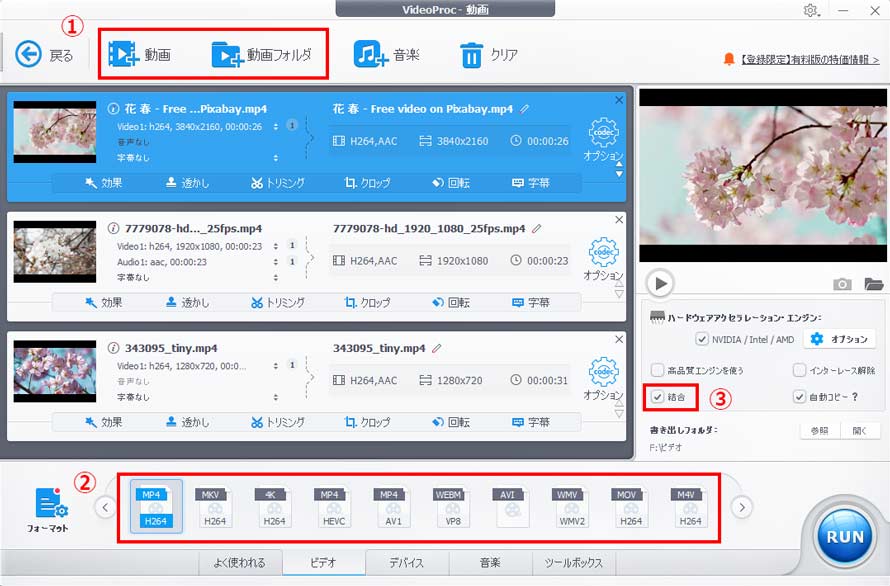Expand Video1 track selector of 7779078-hd video
The width and height of the screenshot is (890, 586).
click(x=276, y=246)
